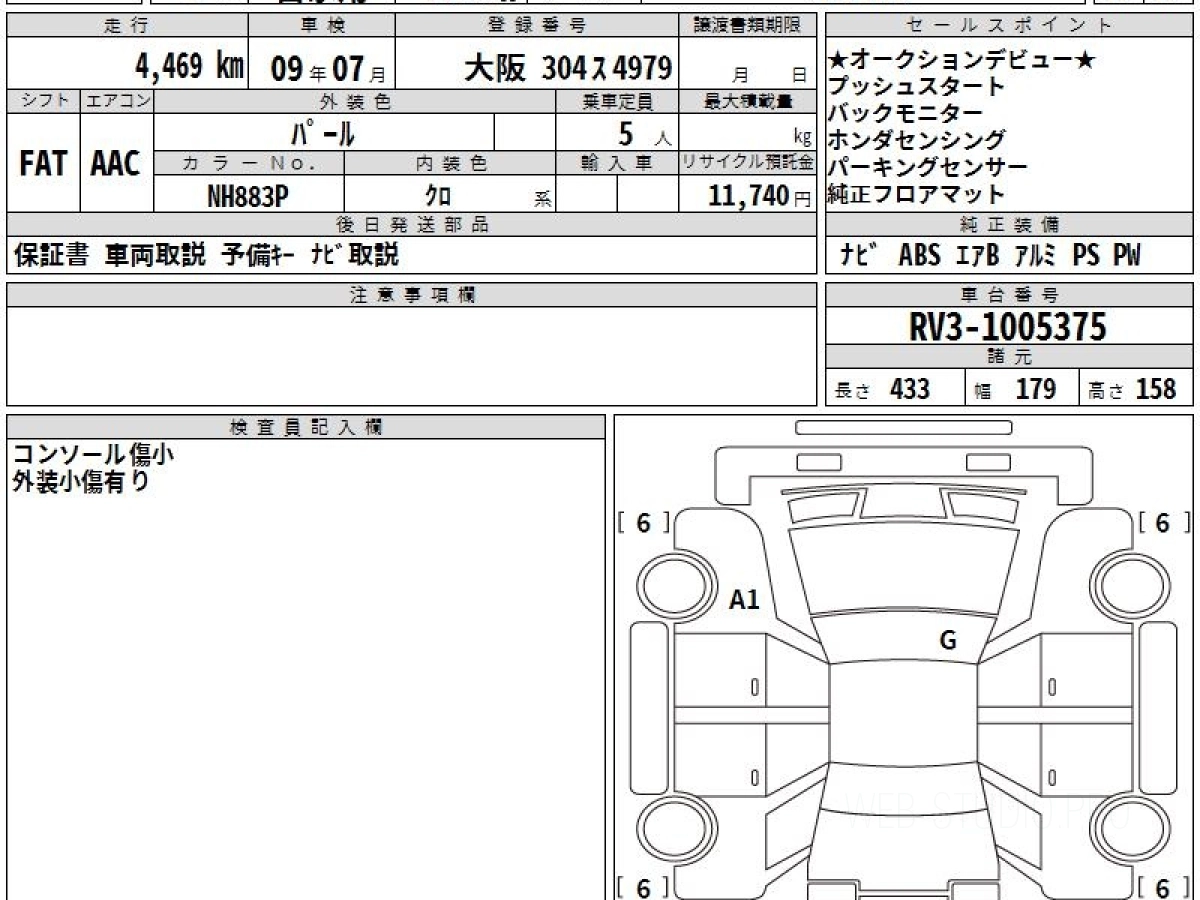Click the AAC air conditioner value
The width and height of the screenshot is (1200, 900).
point(116,163)
